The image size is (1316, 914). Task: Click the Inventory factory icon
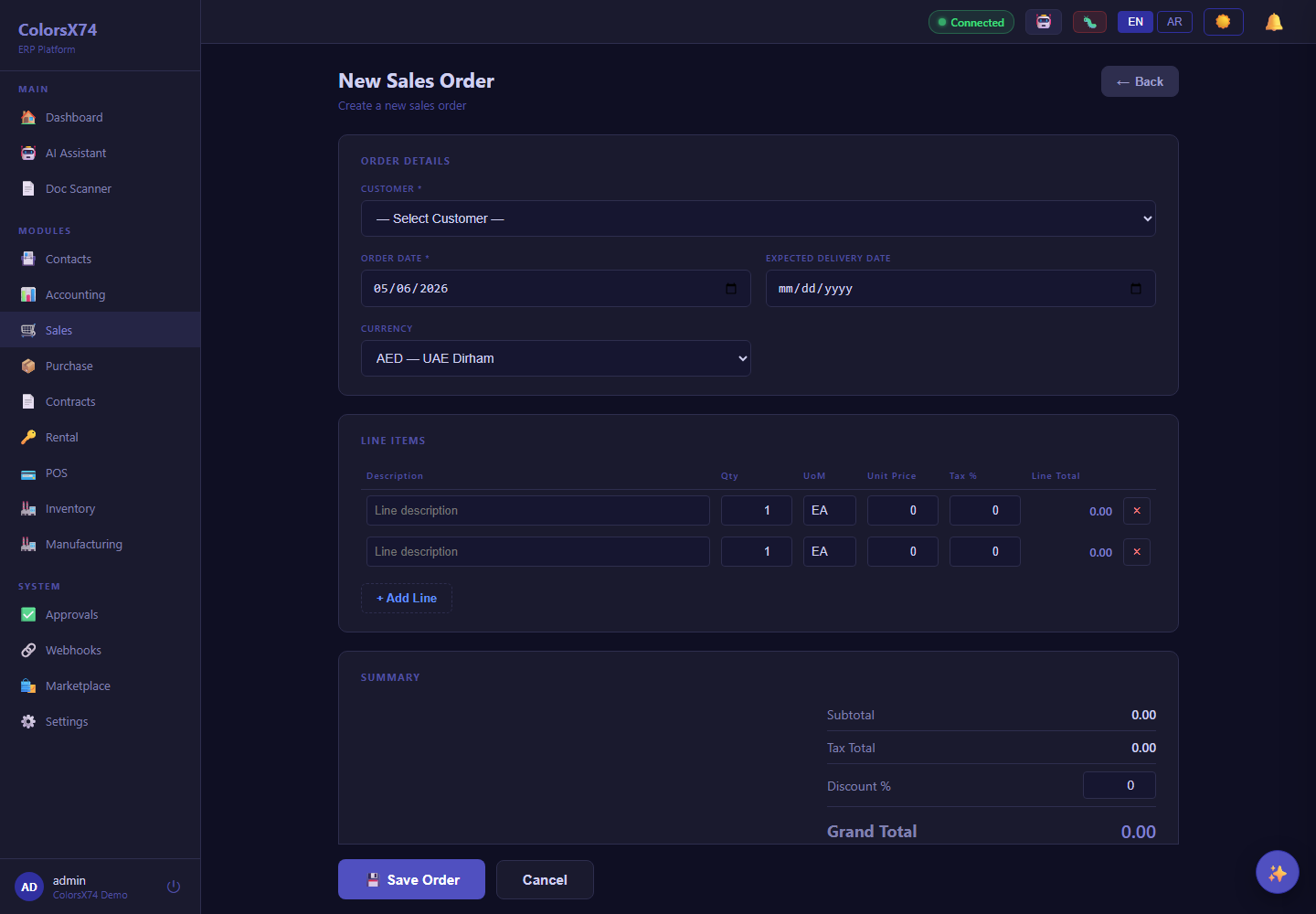[x=28, y=508]
